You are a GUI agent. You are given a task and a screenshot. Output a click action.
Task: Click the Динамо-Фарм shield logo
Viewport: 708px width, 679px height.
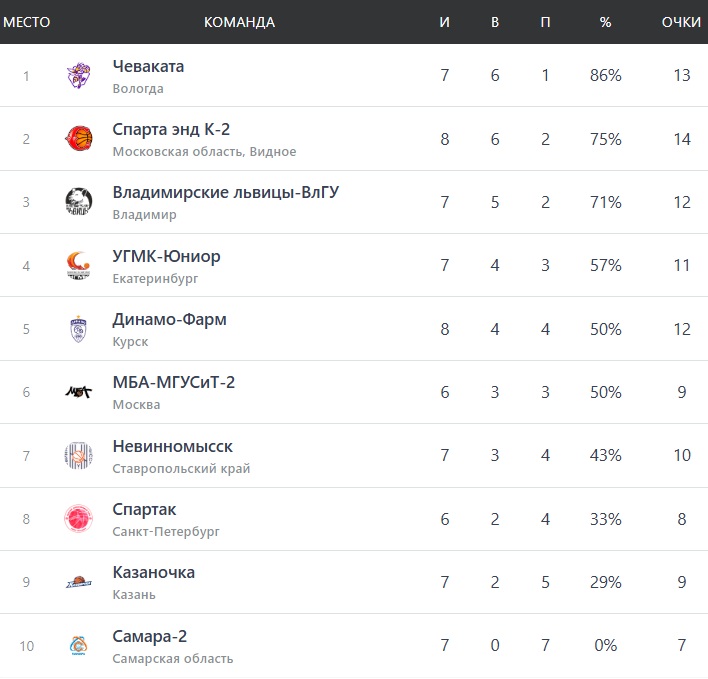click(x=79, y=329)
